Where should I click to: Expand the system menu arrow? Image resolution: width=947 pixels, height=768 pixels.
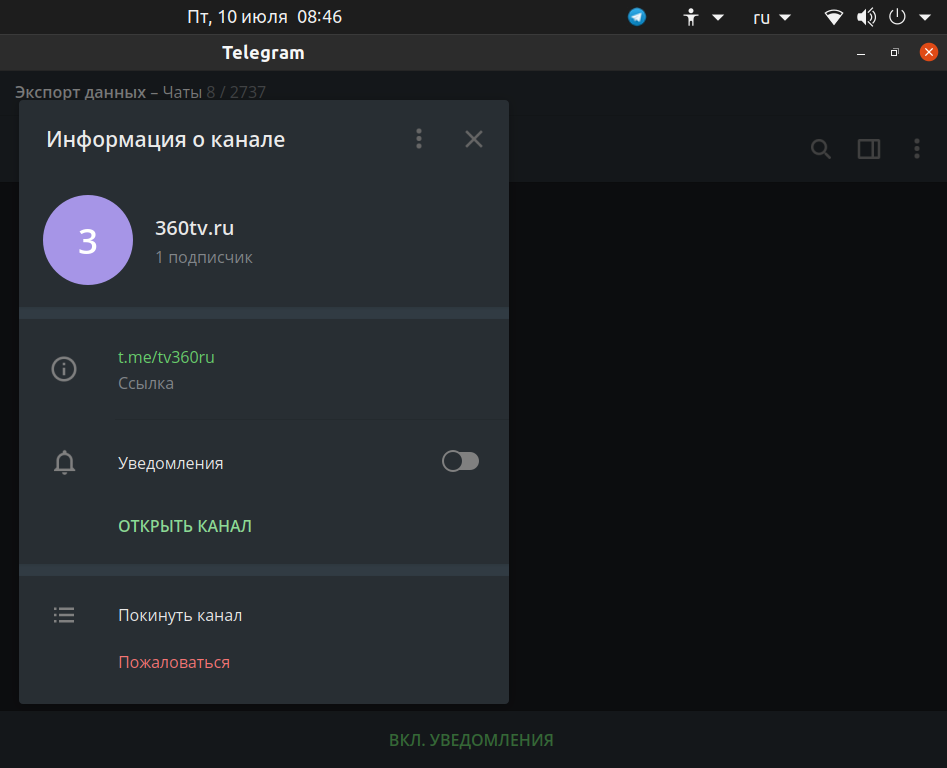pyautogui.click(x=925, y=18)
